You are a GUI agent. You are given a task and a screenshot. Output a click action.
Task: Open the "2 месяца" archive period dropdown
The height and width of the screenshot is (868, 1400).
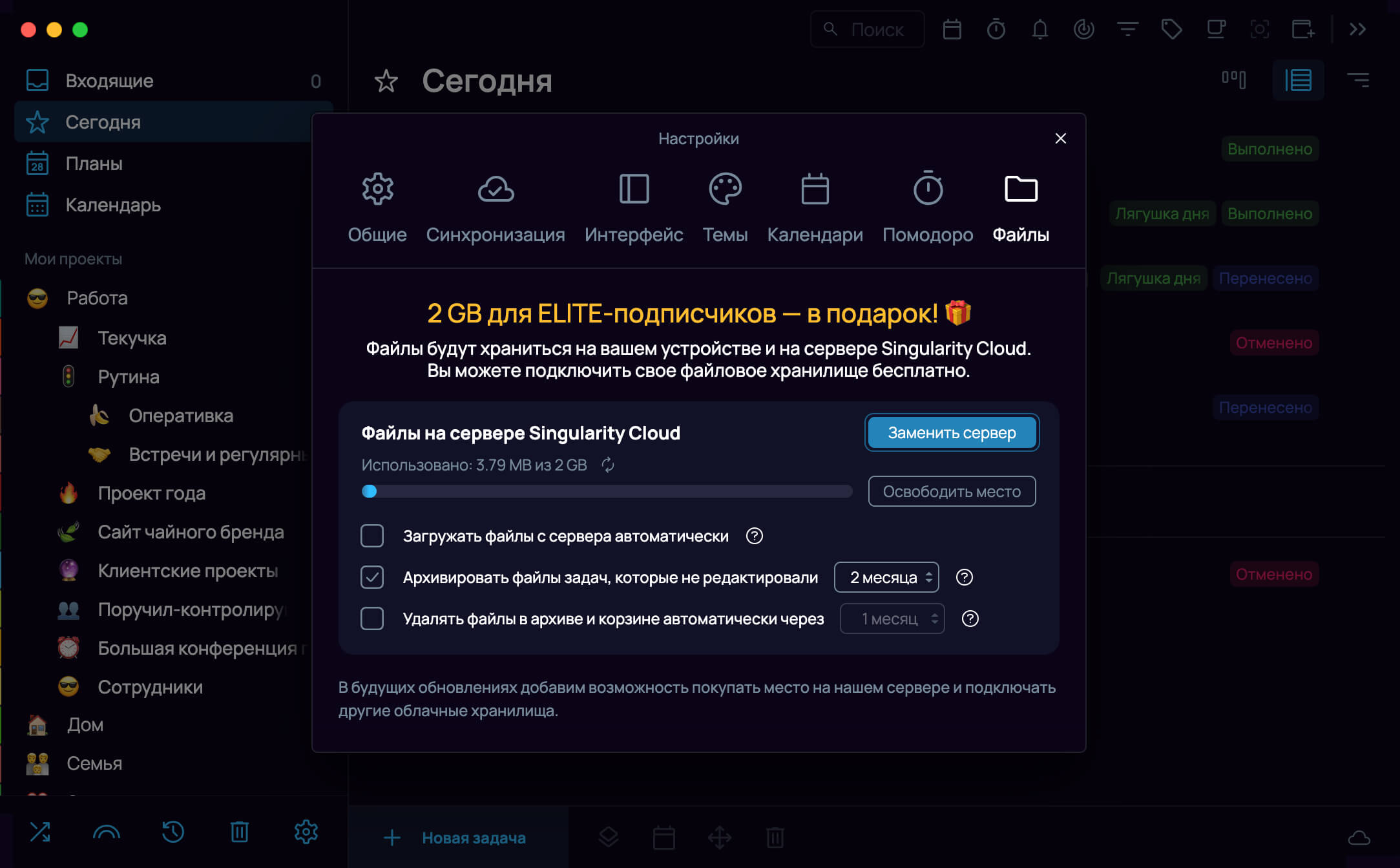coord(886,577)
